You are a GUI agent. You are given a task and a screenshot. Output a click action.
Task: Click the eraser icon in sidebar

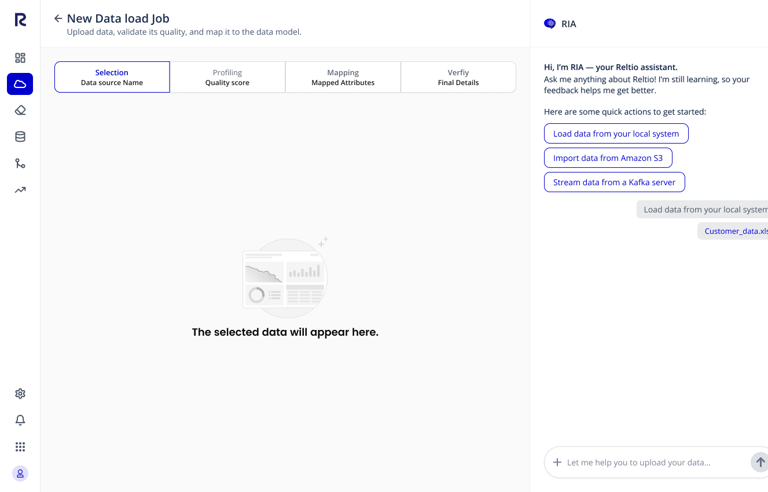[20, 110]
